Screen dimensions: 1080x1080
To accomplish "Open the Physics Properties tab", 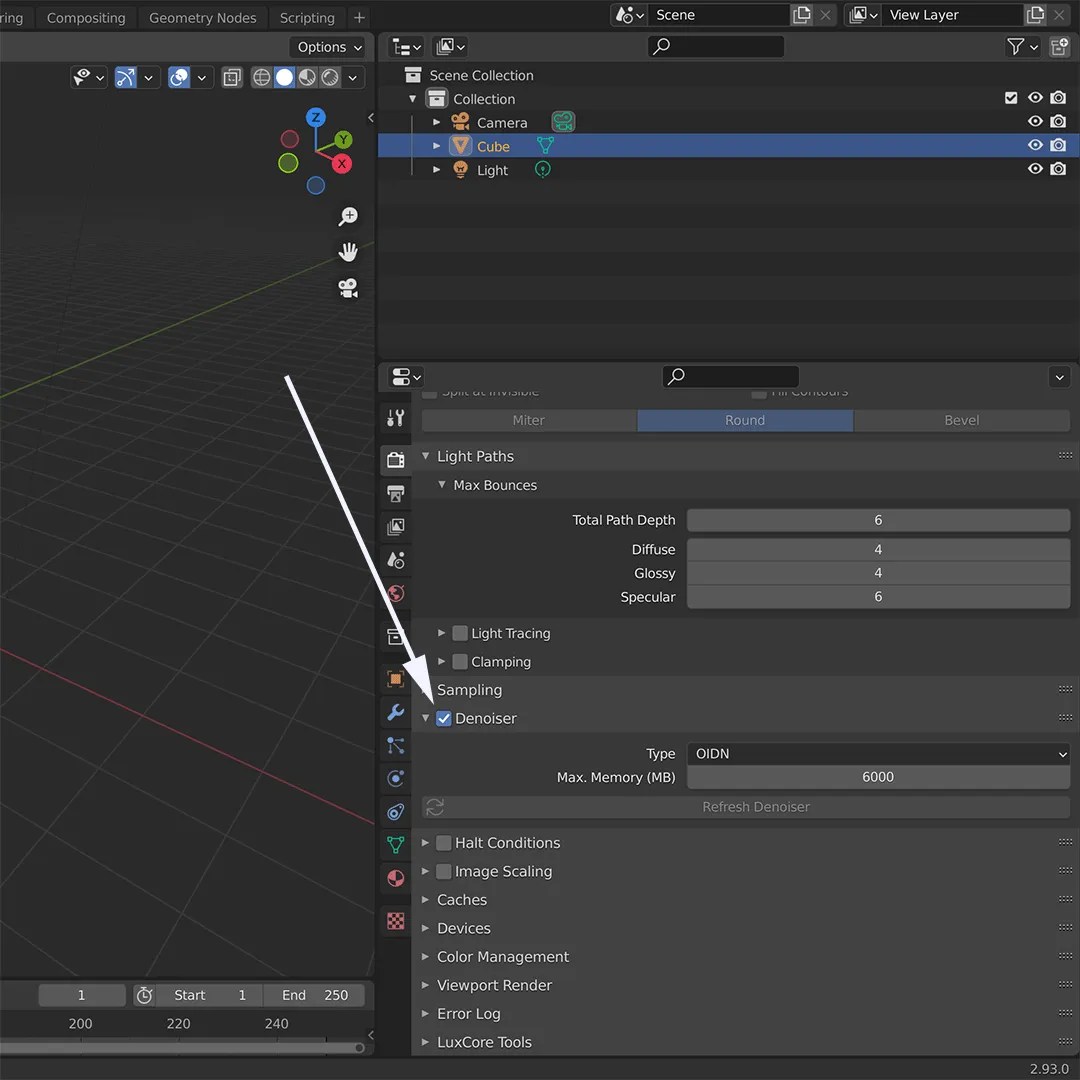I will pyautogui.click(x=395, y=779).
